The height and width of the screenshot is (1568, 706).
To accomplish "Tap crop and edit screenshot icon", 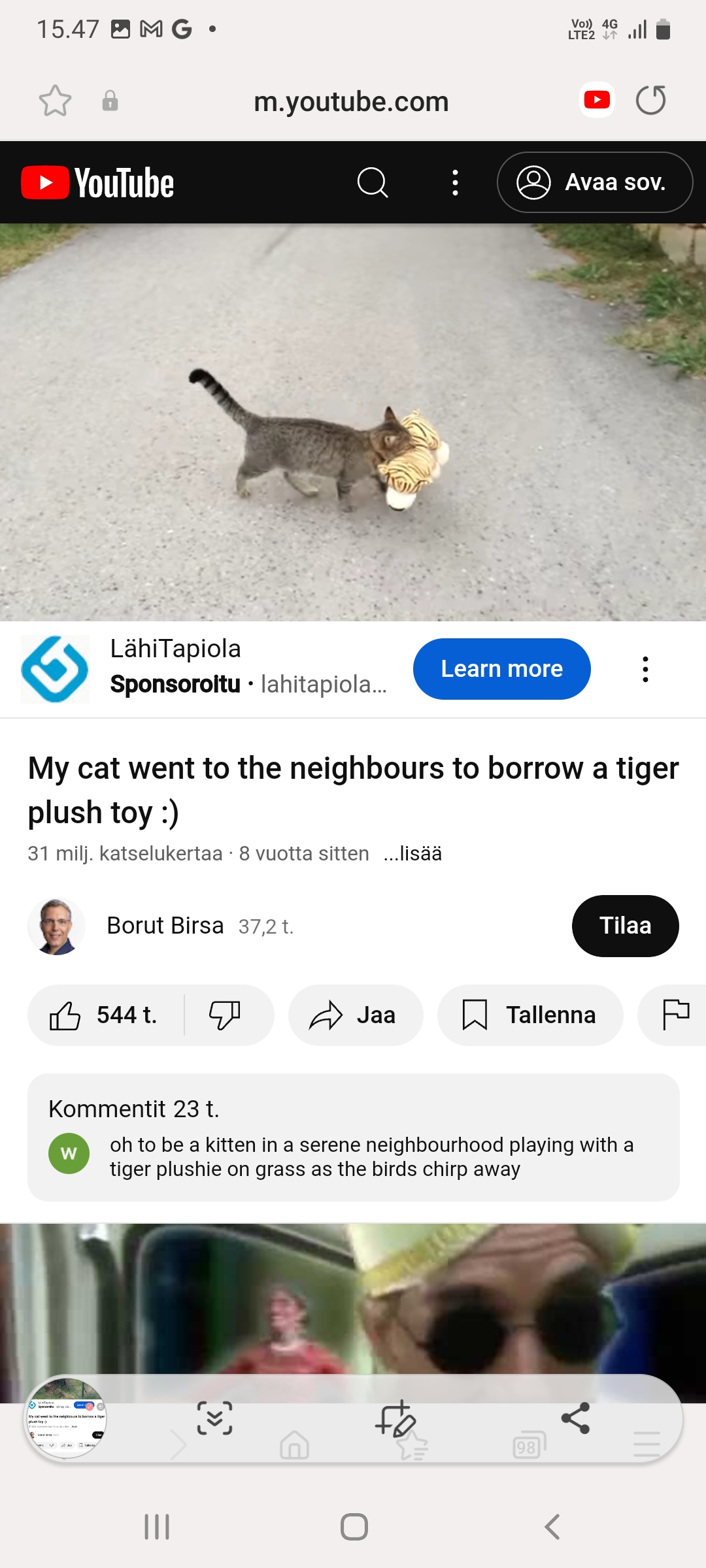I will coord(395,1418).
